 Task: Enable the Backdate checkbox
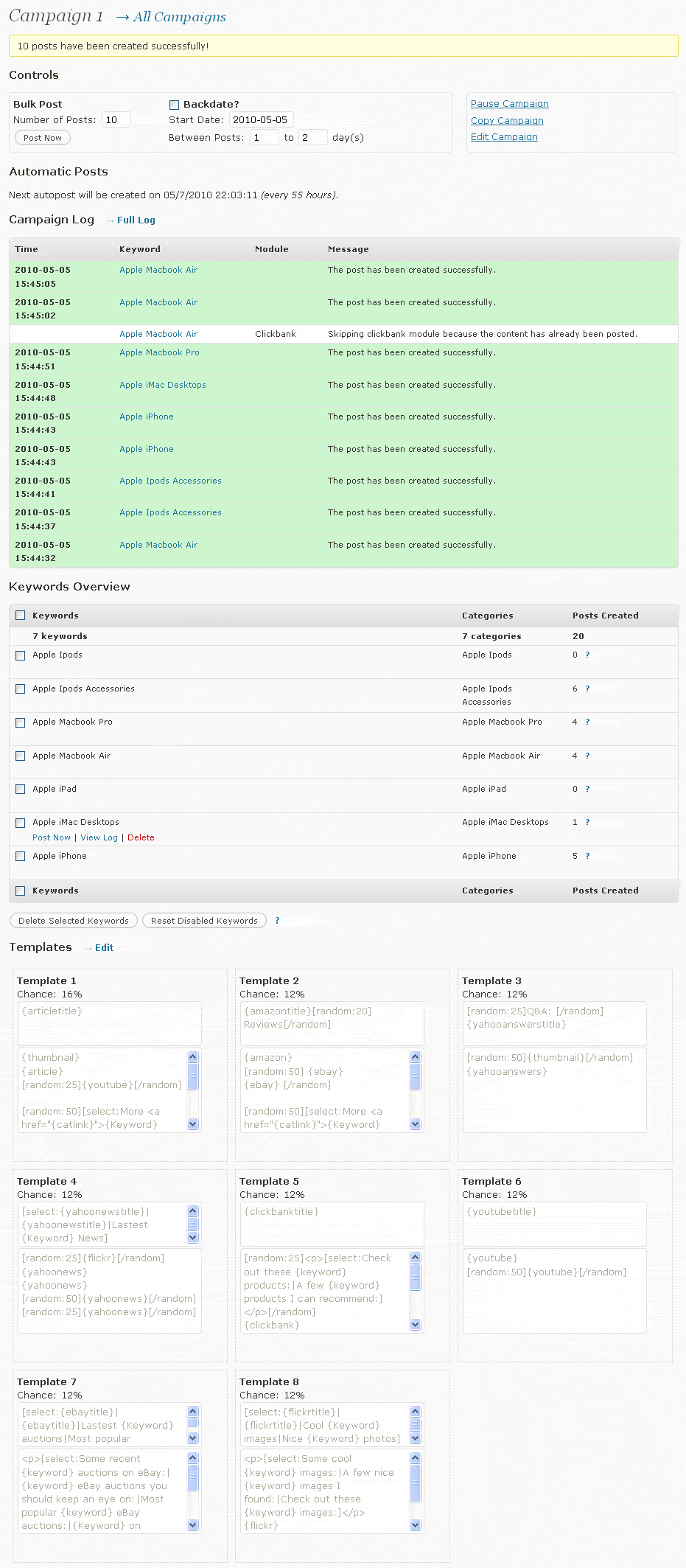174,105
